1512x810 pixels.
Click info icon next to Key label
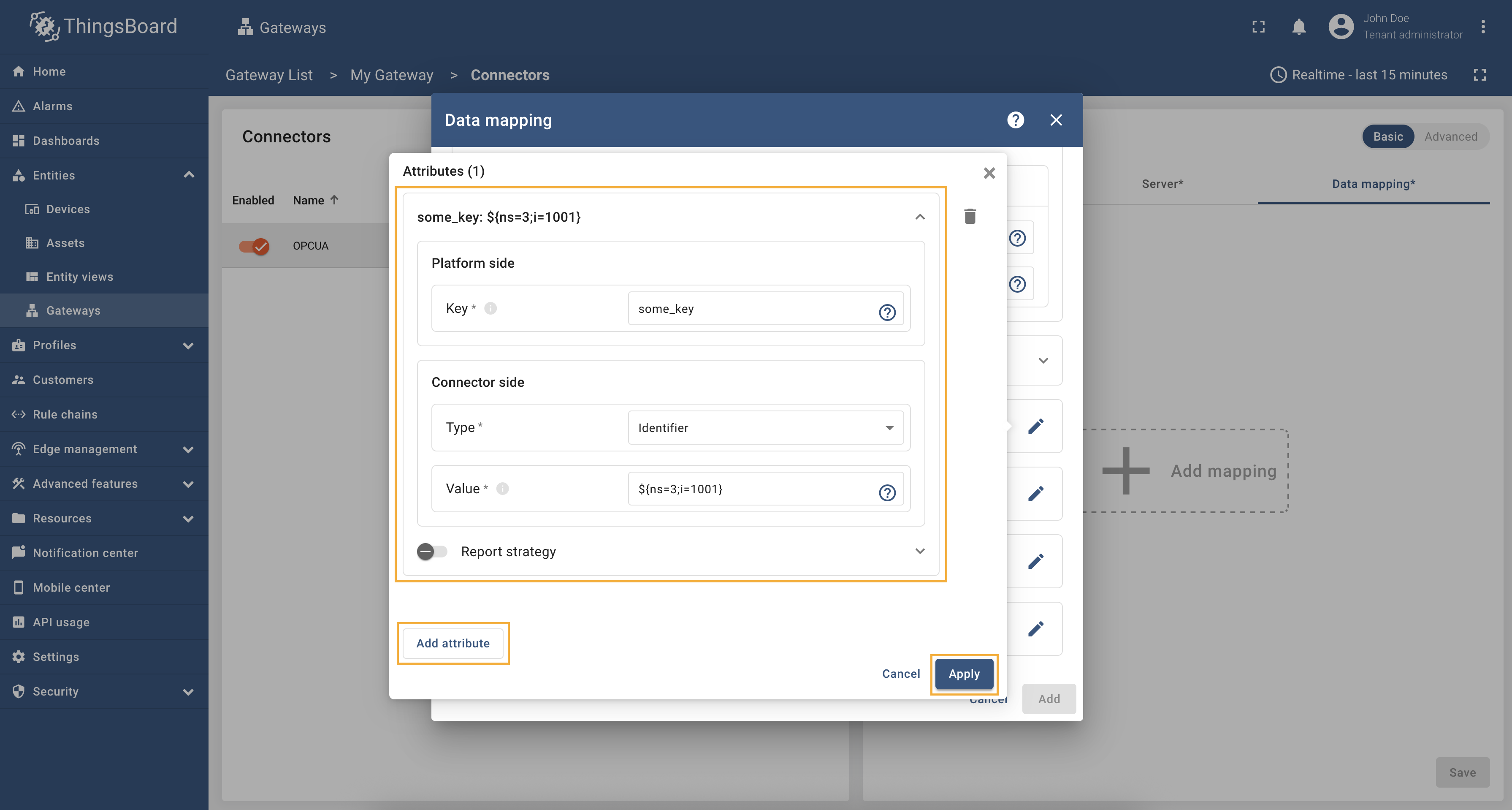[x=490, y=308]
